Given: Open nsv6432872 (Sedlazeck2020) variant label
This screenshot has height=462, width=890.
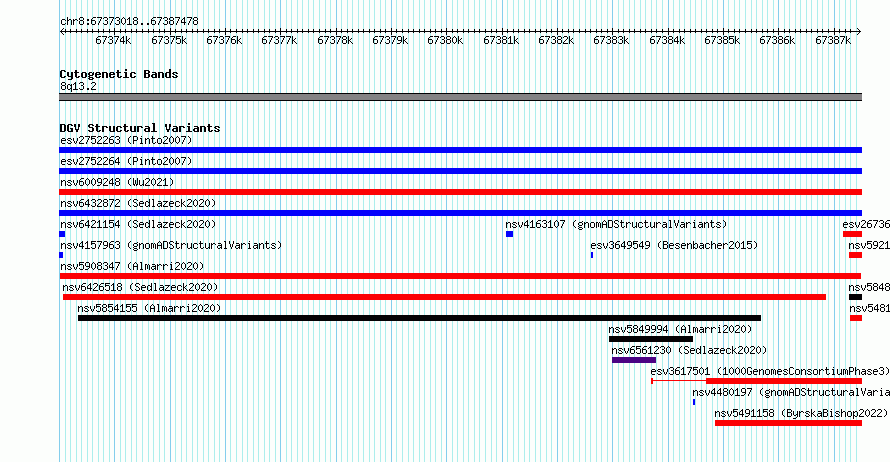Looking at the screenshot, I should pyautogui.click(x=138, y=203).
